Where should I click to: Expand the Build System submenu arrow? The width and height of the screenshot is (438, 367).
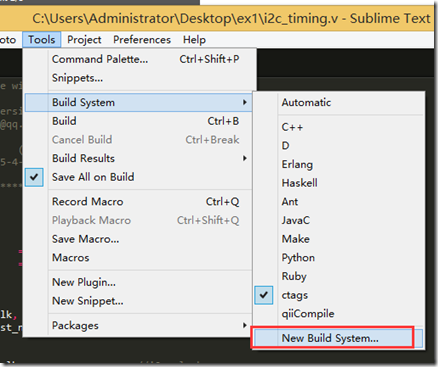click(245, 102)
